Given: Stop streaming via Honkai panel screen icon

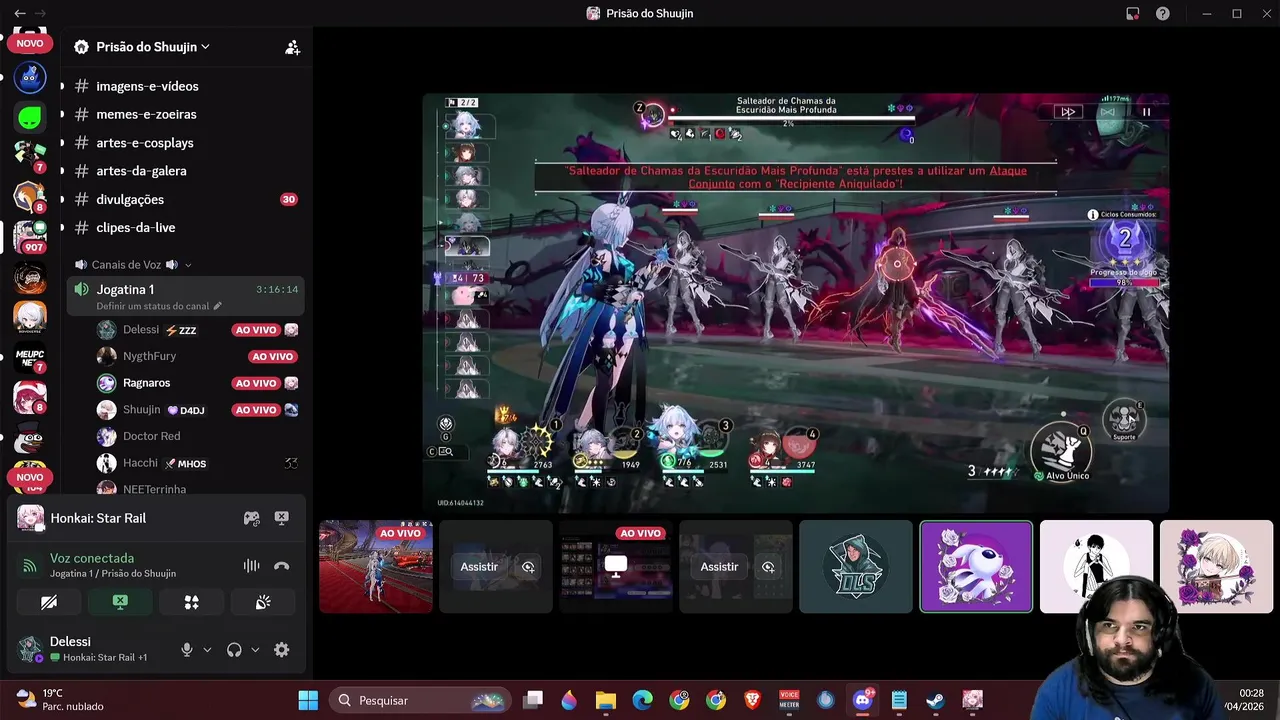Looking at the screenshot, I should (x=282, y=518).
